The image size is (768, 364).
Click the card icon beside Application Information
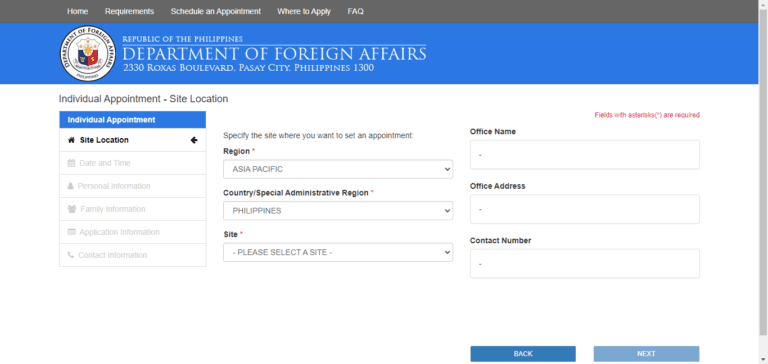point(72,232)
